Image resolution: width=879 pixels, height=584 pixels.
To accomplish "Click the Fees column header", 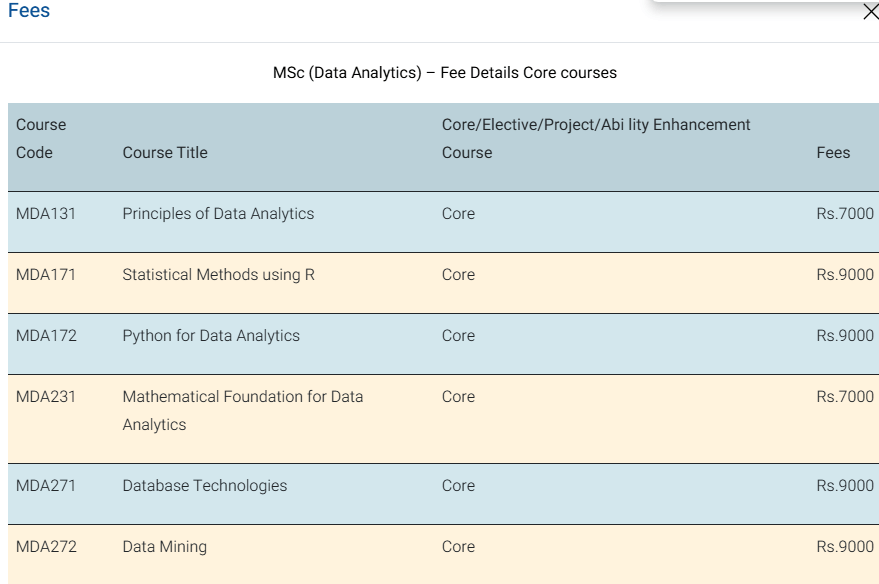I will [833, 153].
